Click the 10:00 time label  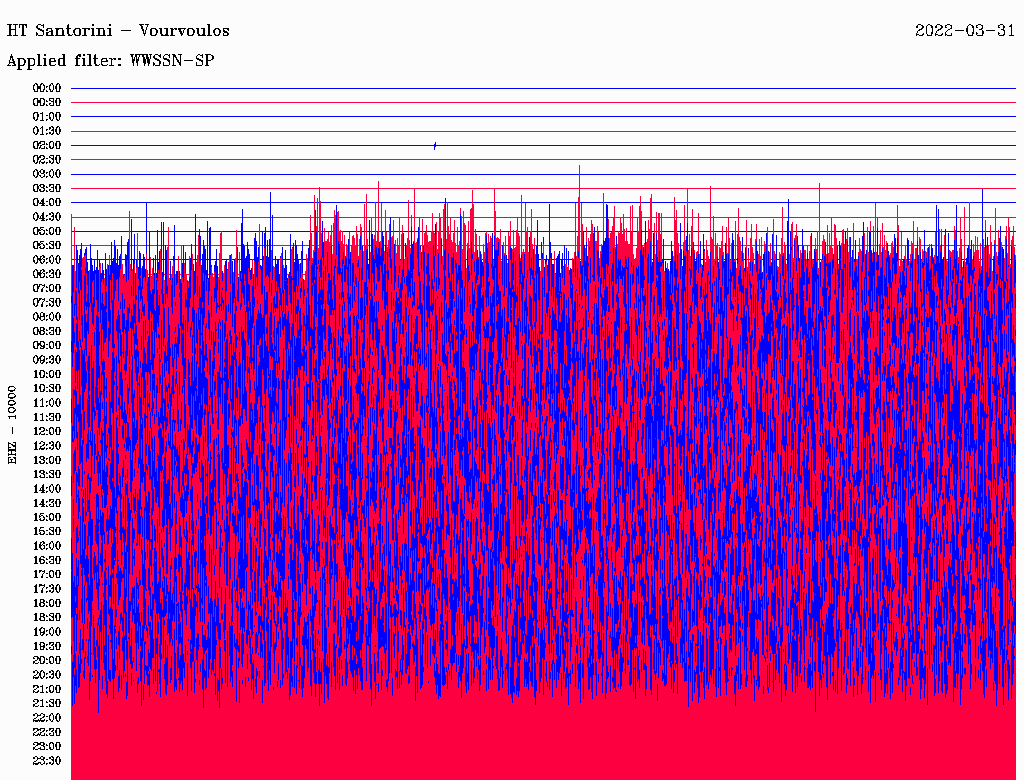click(x=47, y=374)
